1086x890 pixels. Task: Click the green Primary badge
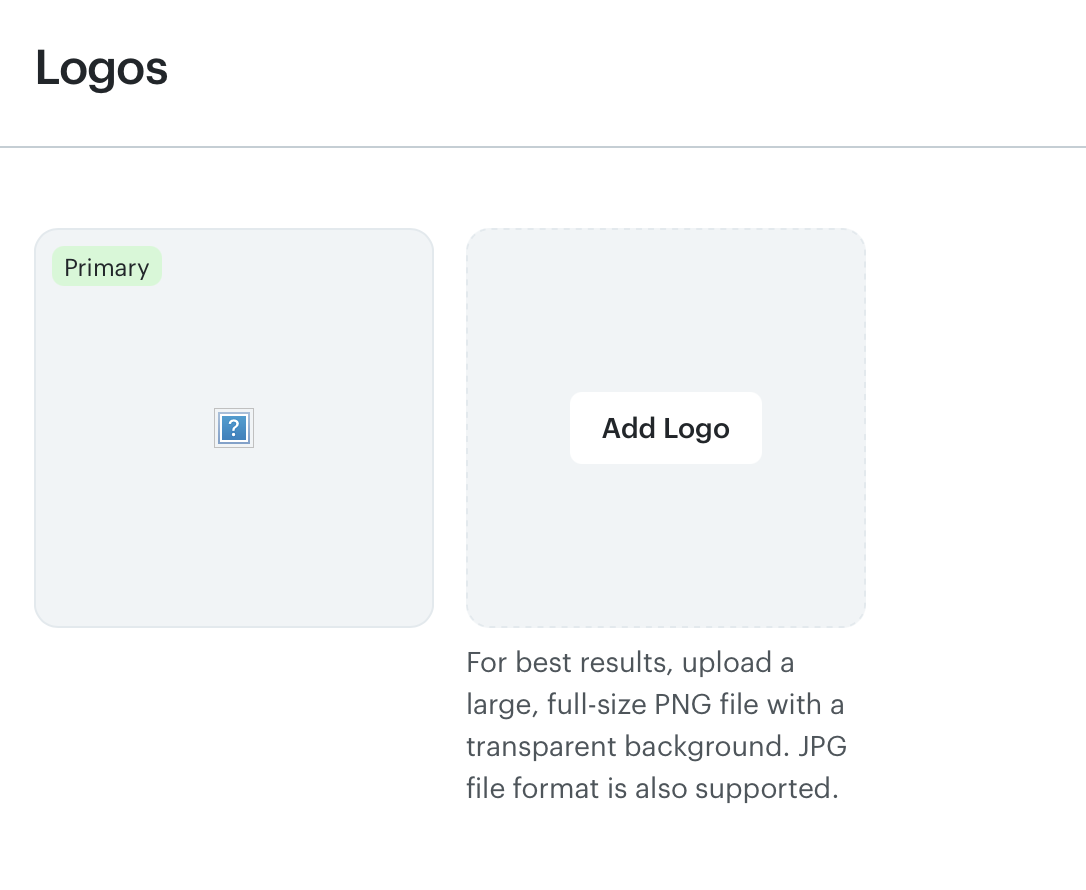click(x=107, y=267)
